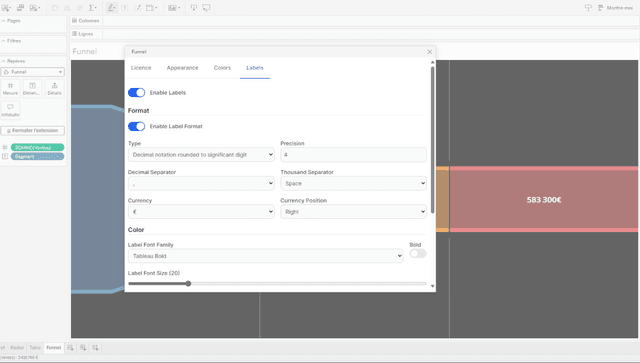Image resolution: width=640 pixels, height=363 pixels.
Task: Click the blue Segment dimension pill
Action: click(38, 157)
